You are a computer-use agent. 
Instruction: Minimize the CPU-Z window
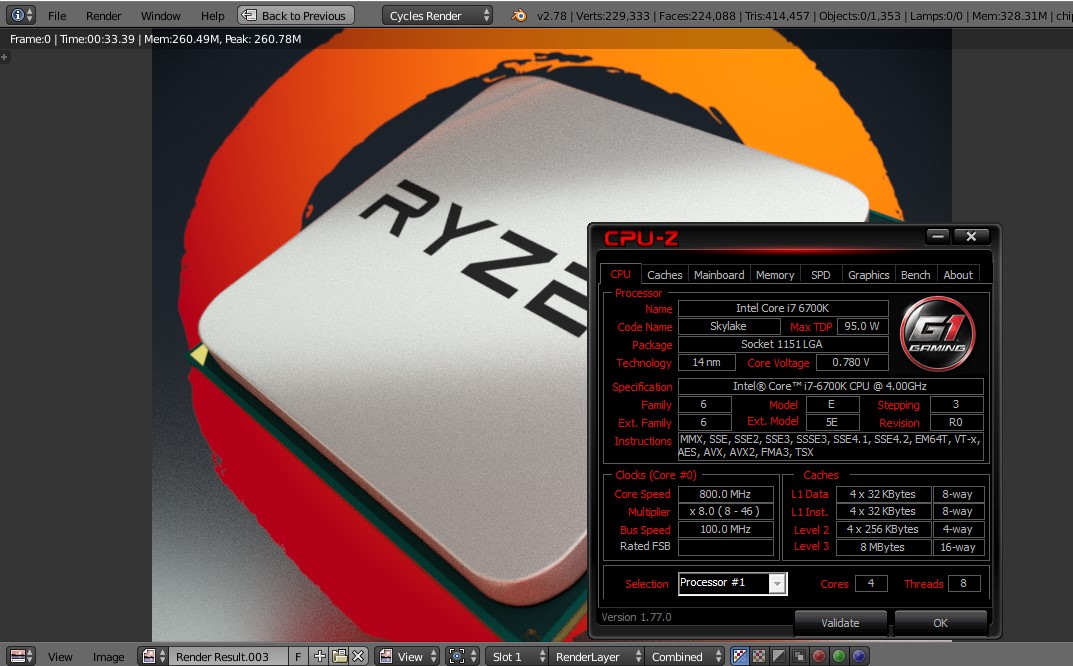coord(939,236)
